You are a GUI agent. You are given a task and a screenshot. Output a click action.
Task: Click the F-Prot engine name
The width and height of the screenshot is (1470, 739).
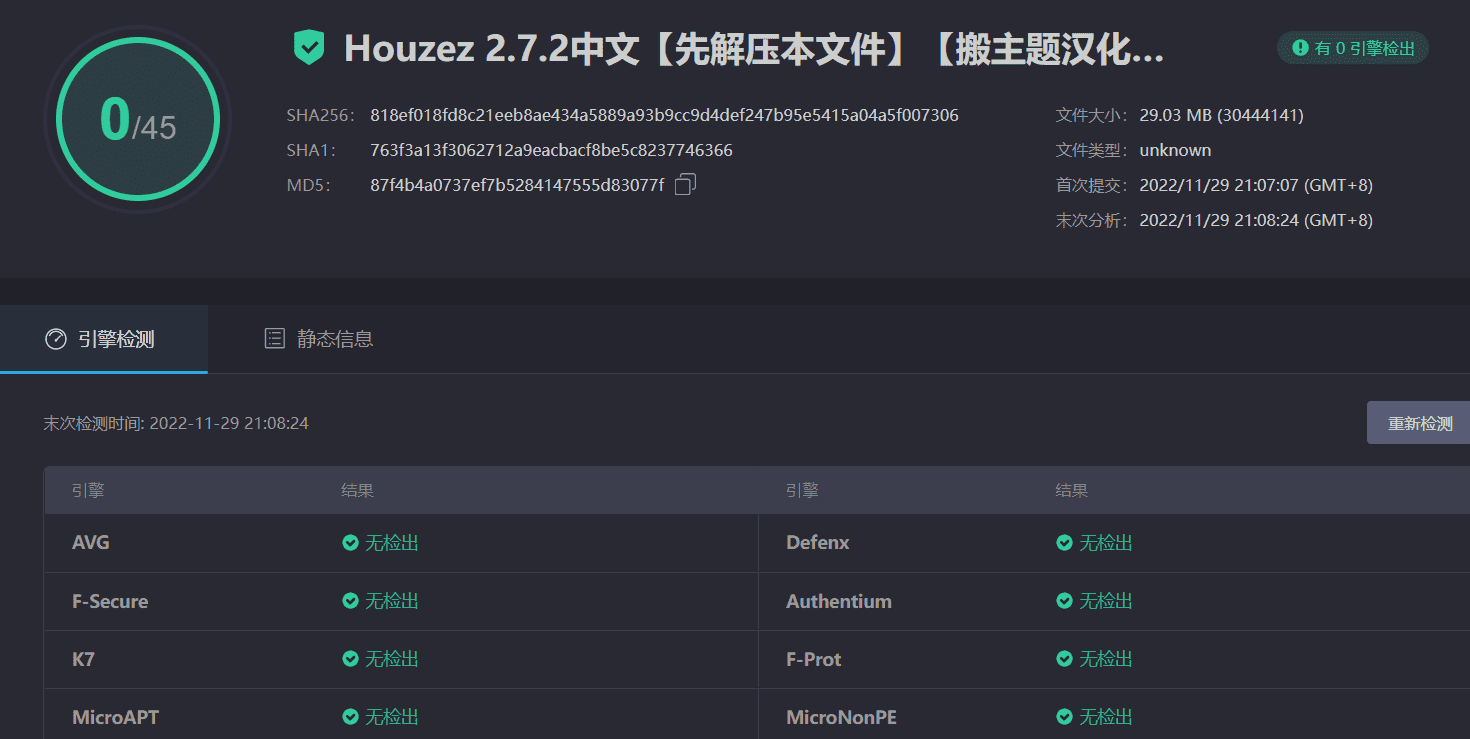pos(814,659)
